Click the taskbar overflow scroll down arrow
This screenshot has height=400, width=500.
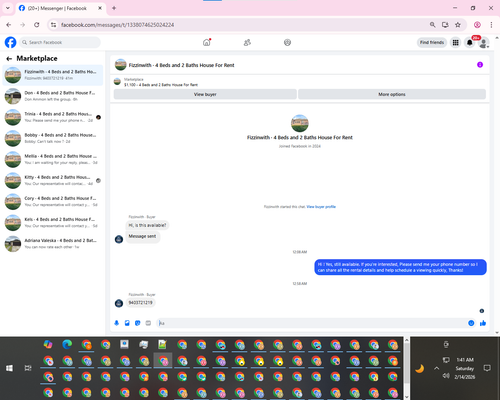[407, 397]
